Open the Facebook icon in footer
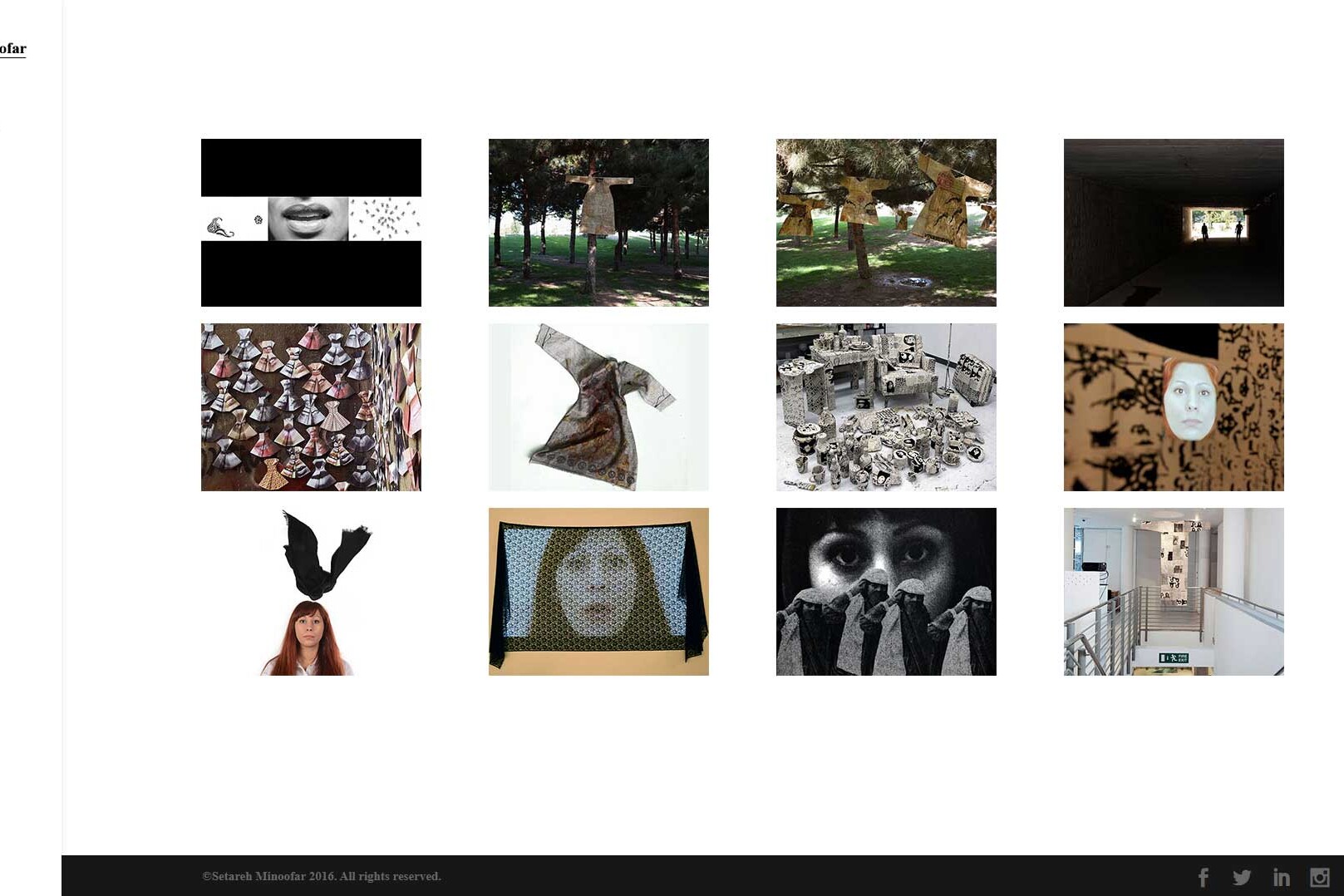The image size is (1344, 896). click(1203, 877)
